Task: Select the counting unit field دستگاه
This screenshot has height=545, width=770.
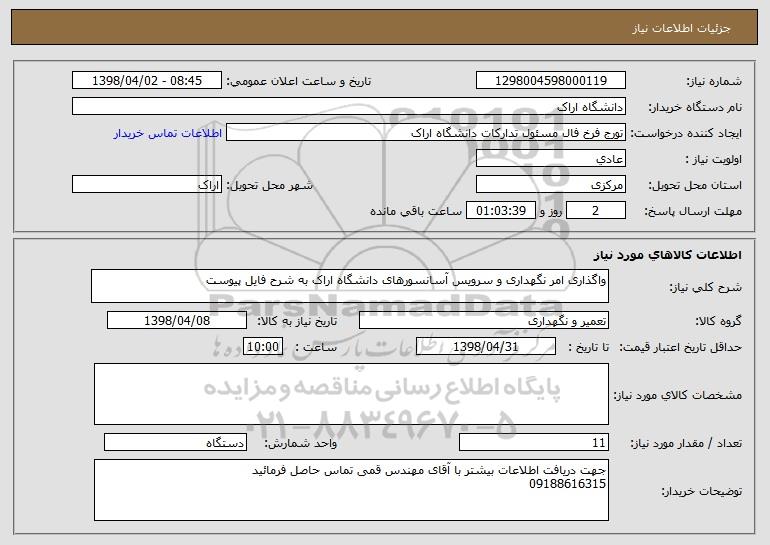Action: point(175,442)
